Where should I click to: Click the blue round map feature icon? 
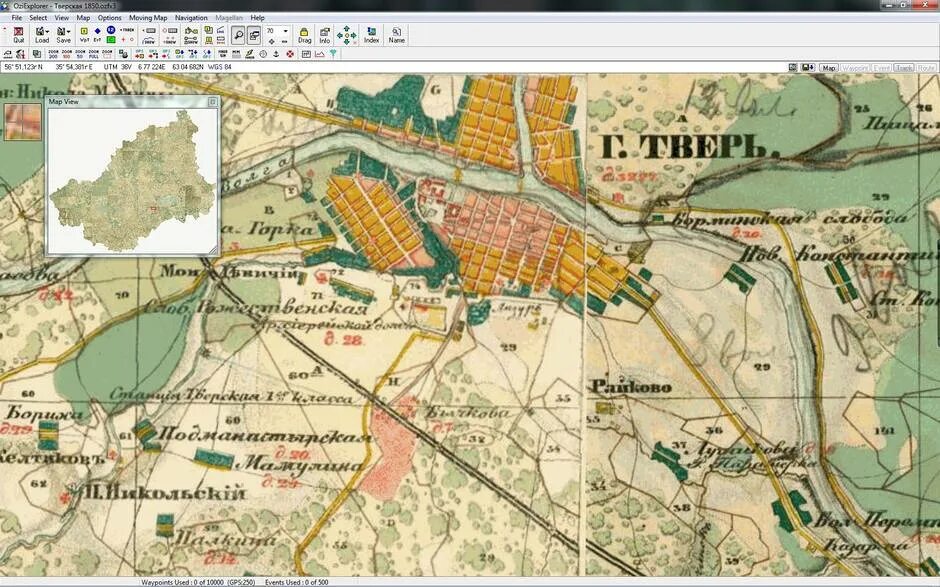111,30
